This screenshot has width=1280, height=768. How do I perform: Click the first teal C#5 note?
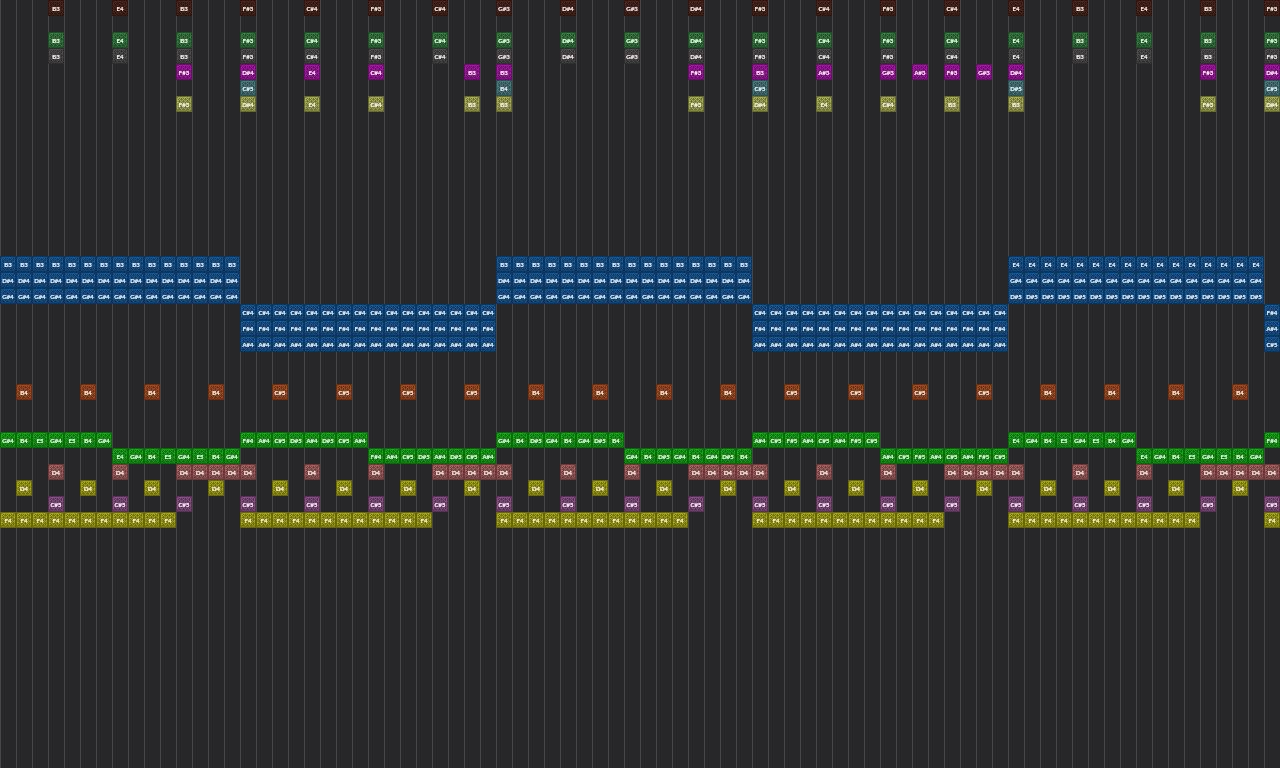tap(248, 88)
